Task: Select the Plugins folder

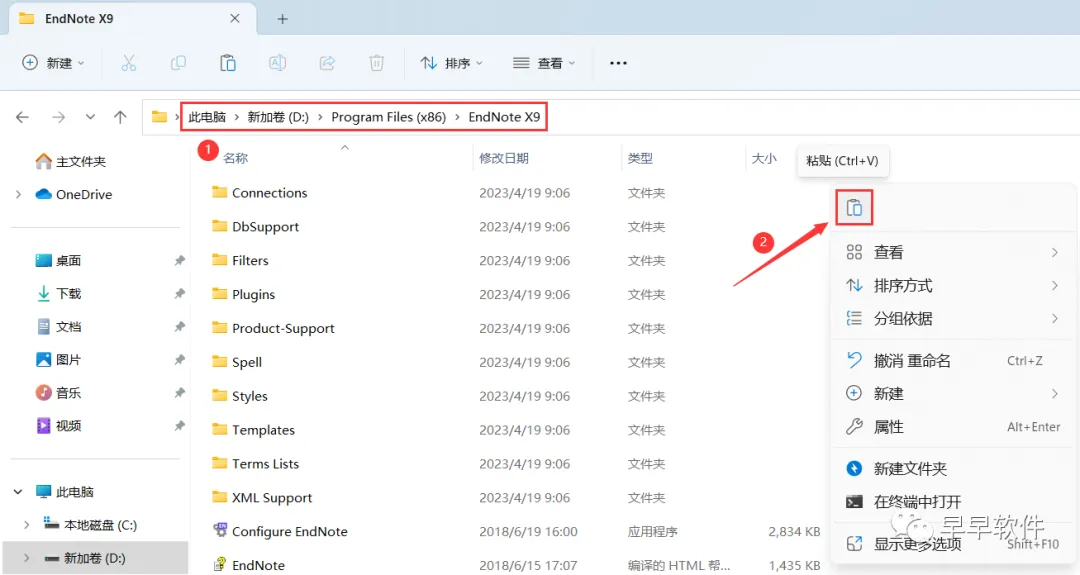Action: click(244, 294)
